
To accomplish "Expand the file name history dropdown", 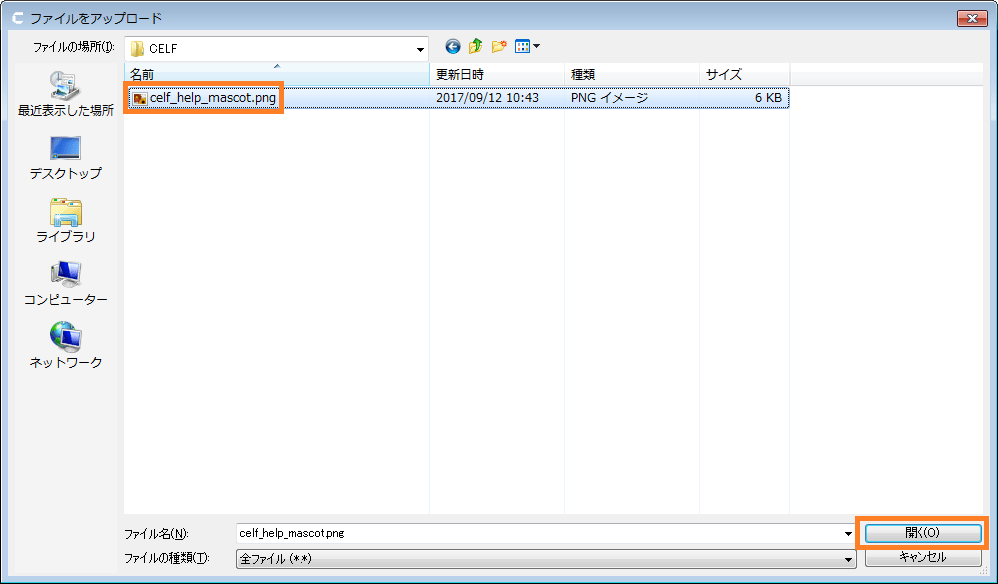I will pos(849,534).
